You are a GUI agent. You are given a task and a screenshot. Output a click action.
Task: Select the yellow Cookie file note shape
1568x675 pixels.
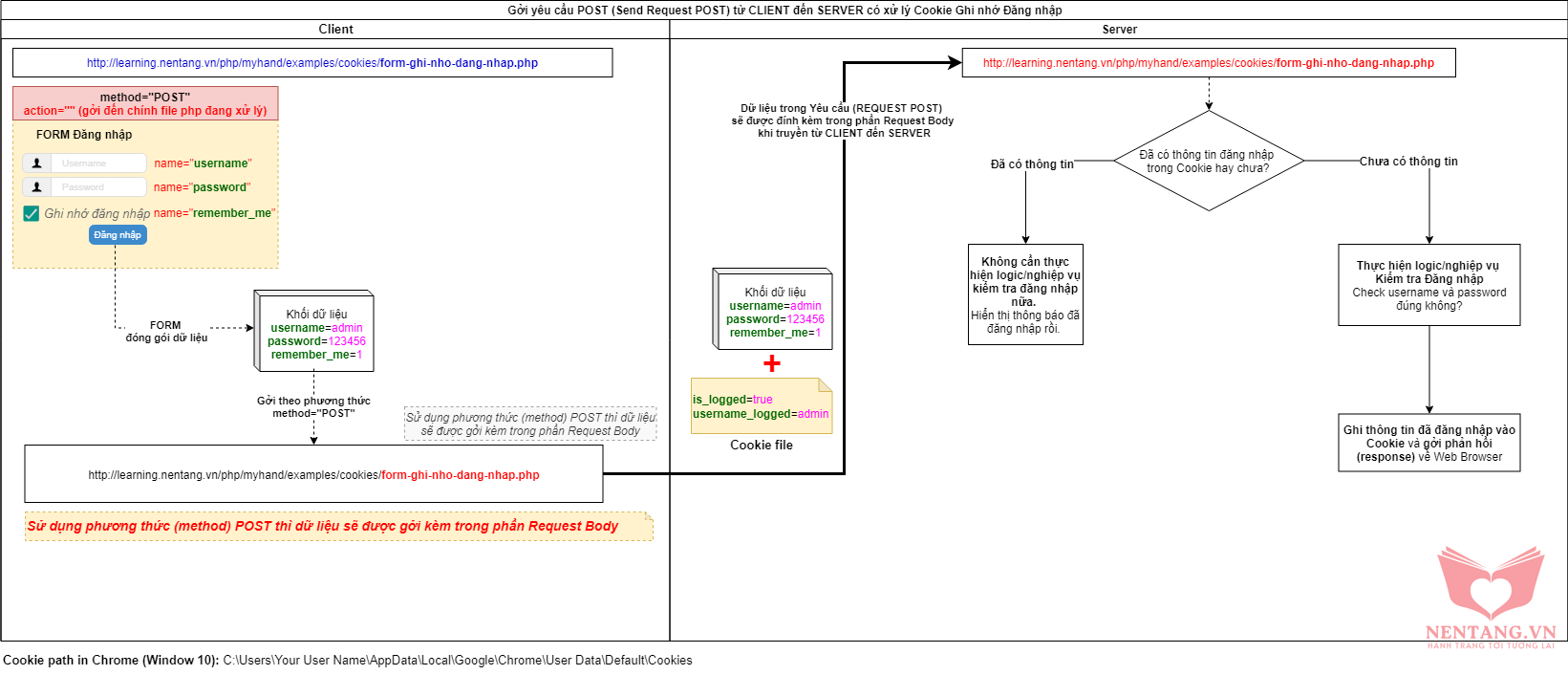(x=762, y=406)
